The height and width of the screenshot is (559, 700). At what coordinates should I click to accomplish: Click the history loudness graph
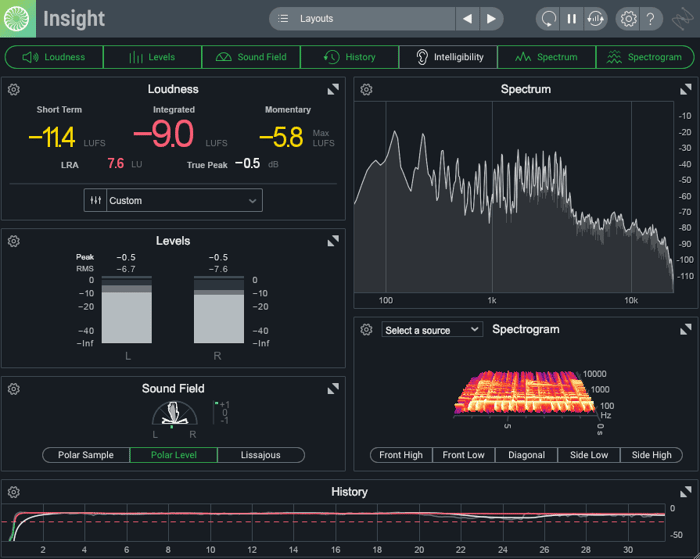[333, 522]
